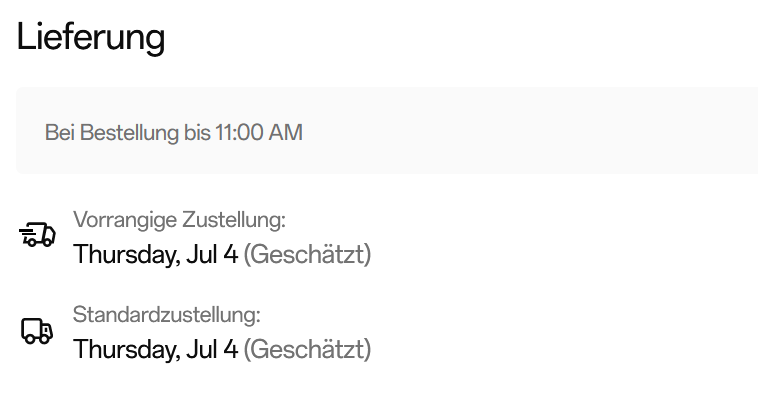Click the "11:00 AM" cutoff time

(258, 132)
